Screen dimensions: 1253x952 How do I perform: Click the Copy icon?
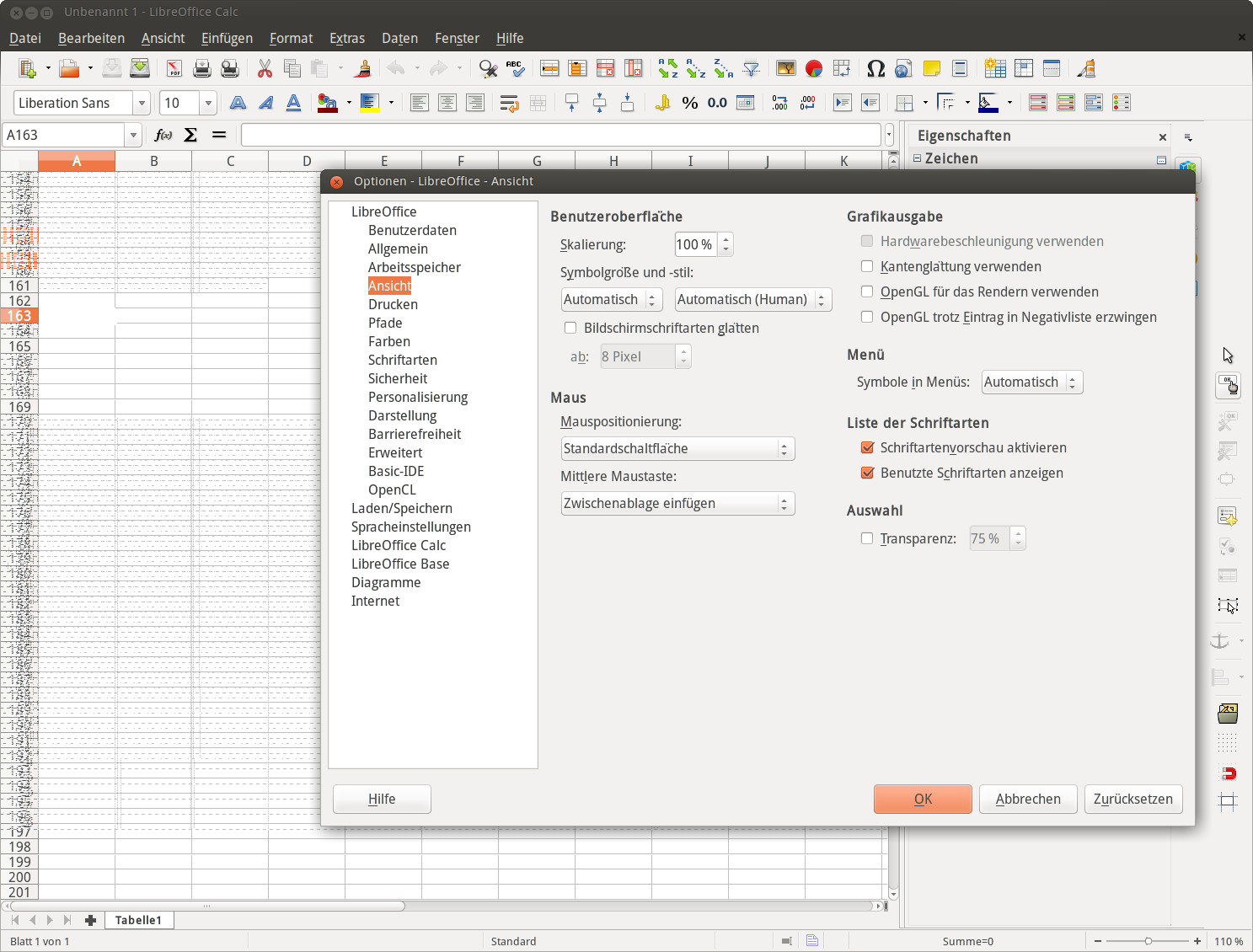click(292, 69)
